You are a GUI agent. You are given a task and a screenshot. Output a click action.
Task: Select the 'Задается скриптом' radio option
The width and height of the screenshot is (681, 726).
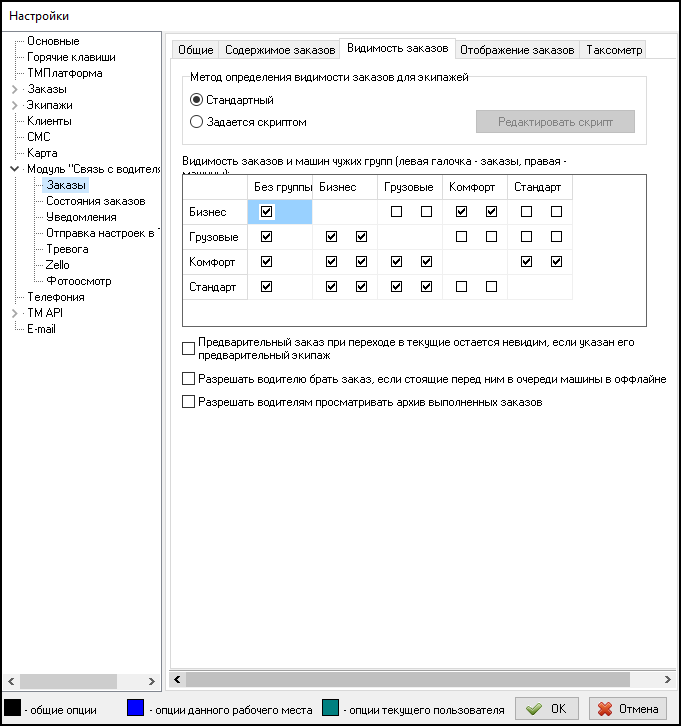pos(196,122)
